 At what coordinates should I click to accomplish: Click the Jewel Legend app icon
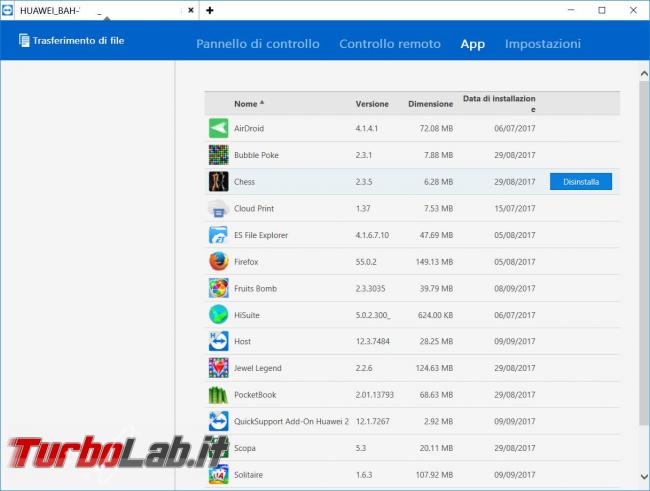coord(218,368)
